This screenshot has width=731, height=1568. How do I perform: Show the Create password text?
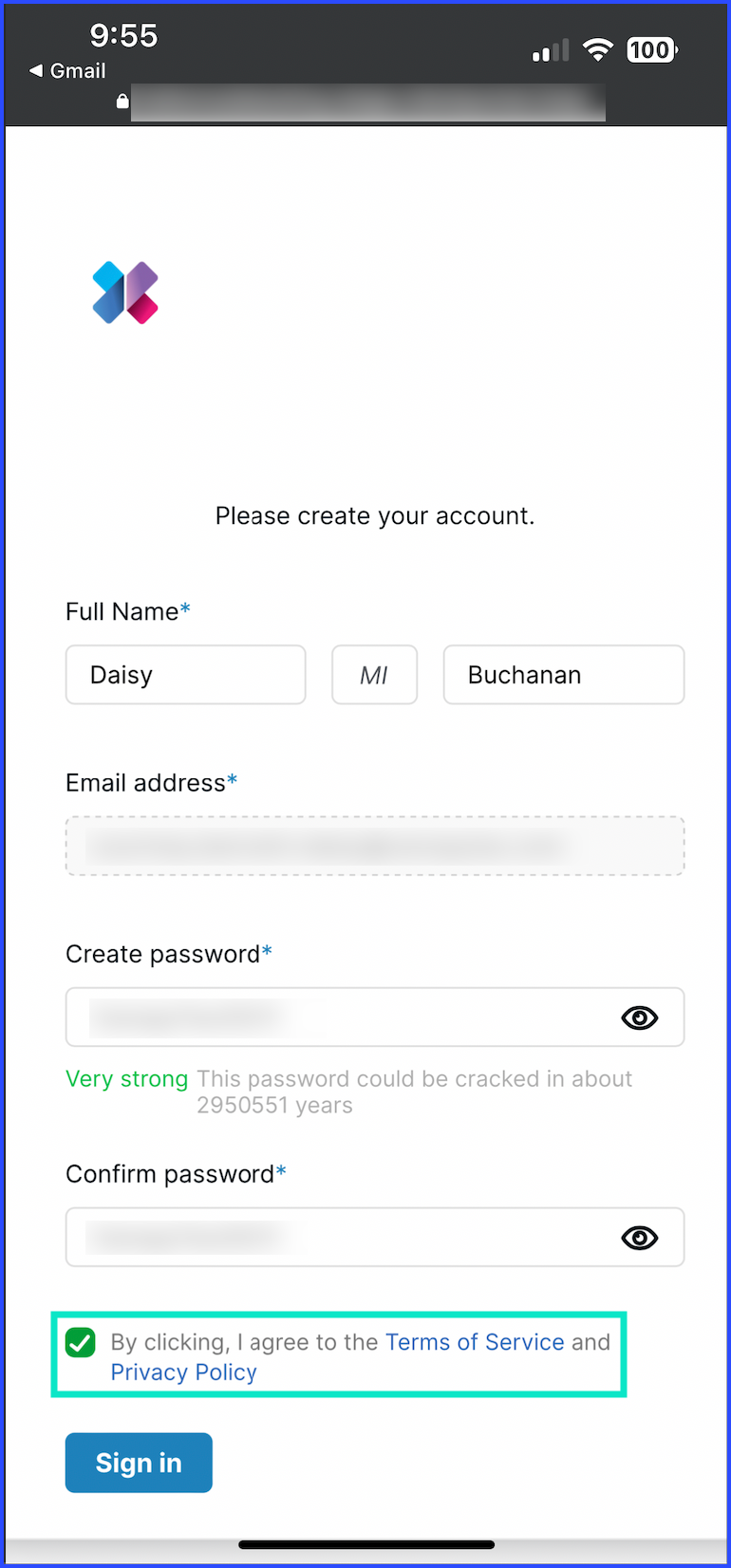(639, 1017)
